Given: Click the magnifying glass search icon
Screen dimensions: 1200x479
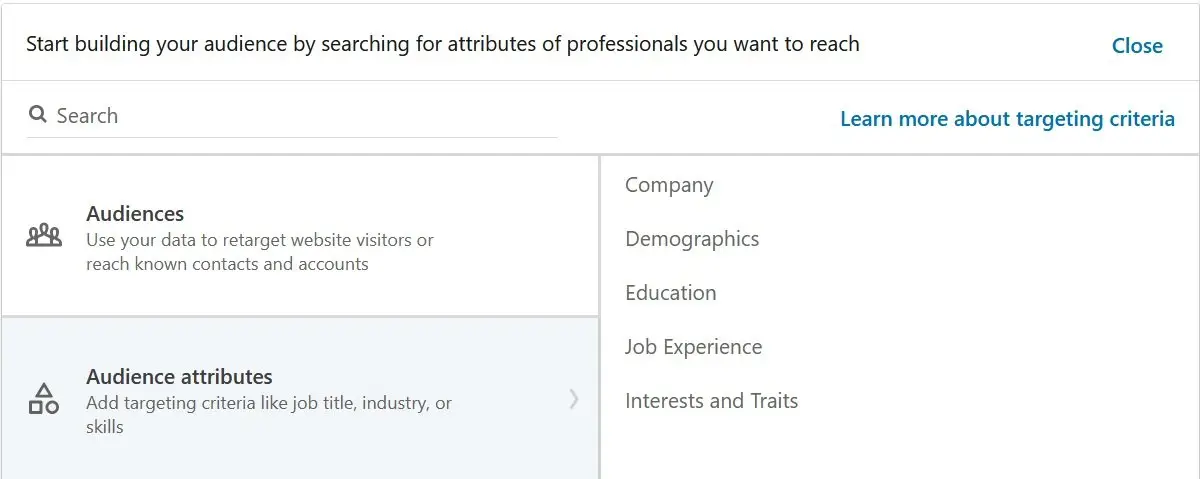Looking at the screenshot, I should click(x=38, y=115).
